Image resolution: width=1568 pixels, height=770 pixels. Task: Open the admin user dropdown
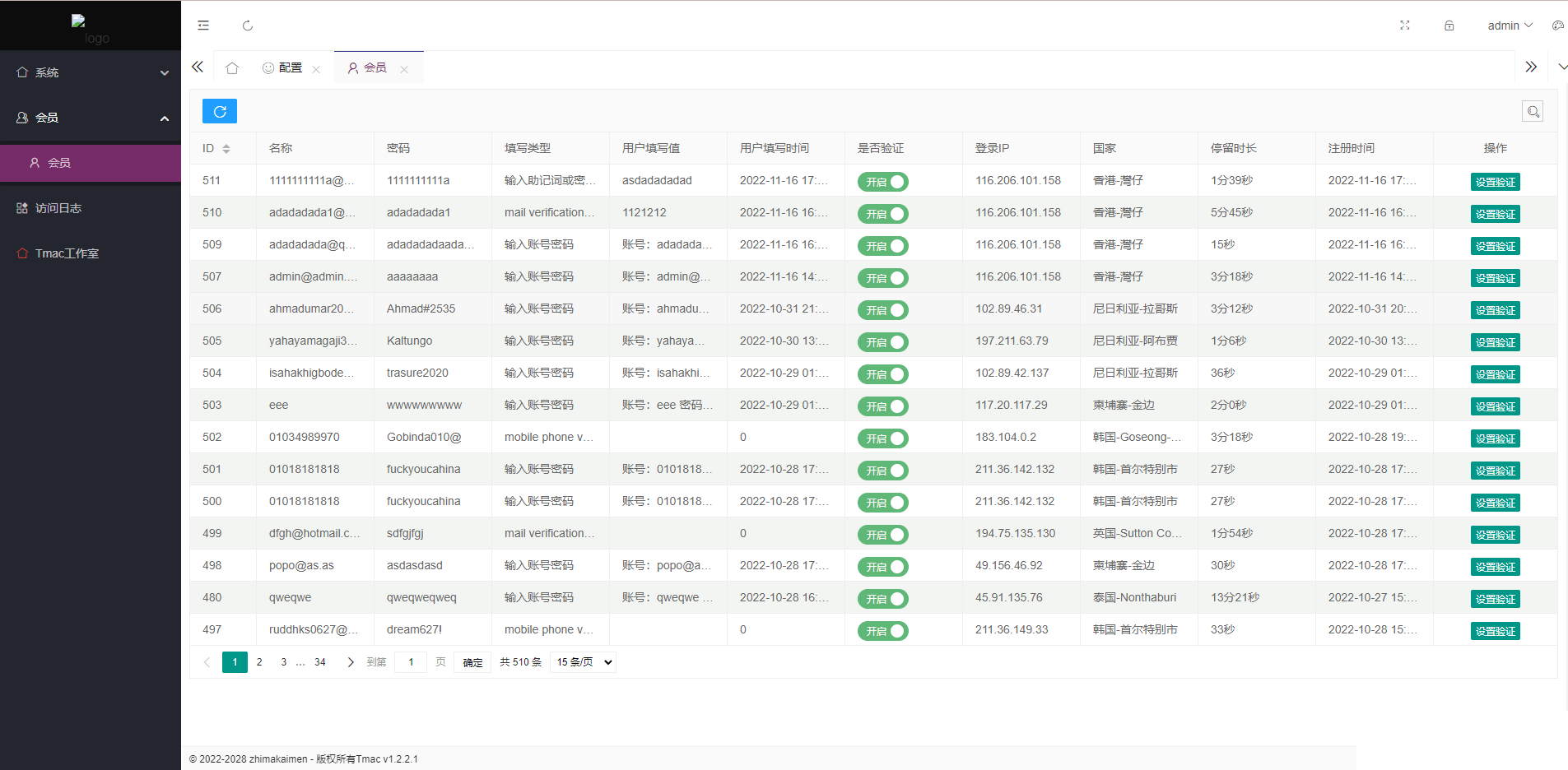click(x=1510, y=26)
